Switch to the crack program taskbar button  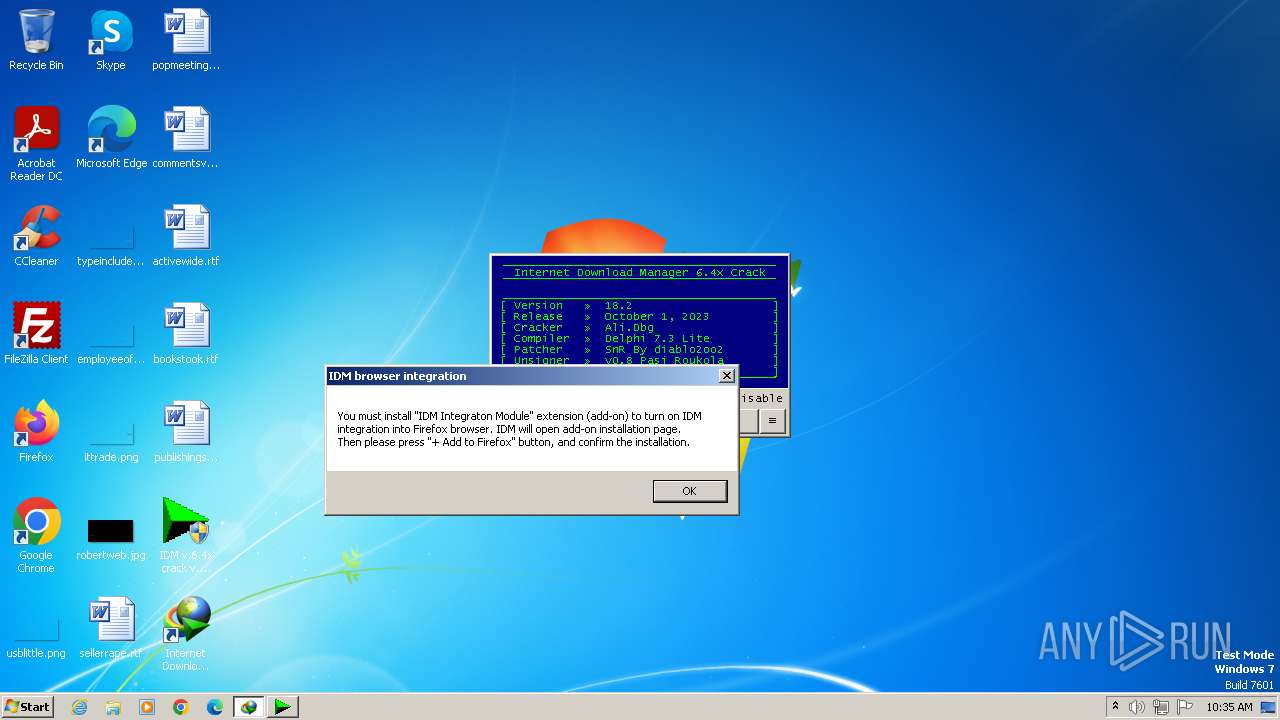pyautogui.click(x=283, y=707)
